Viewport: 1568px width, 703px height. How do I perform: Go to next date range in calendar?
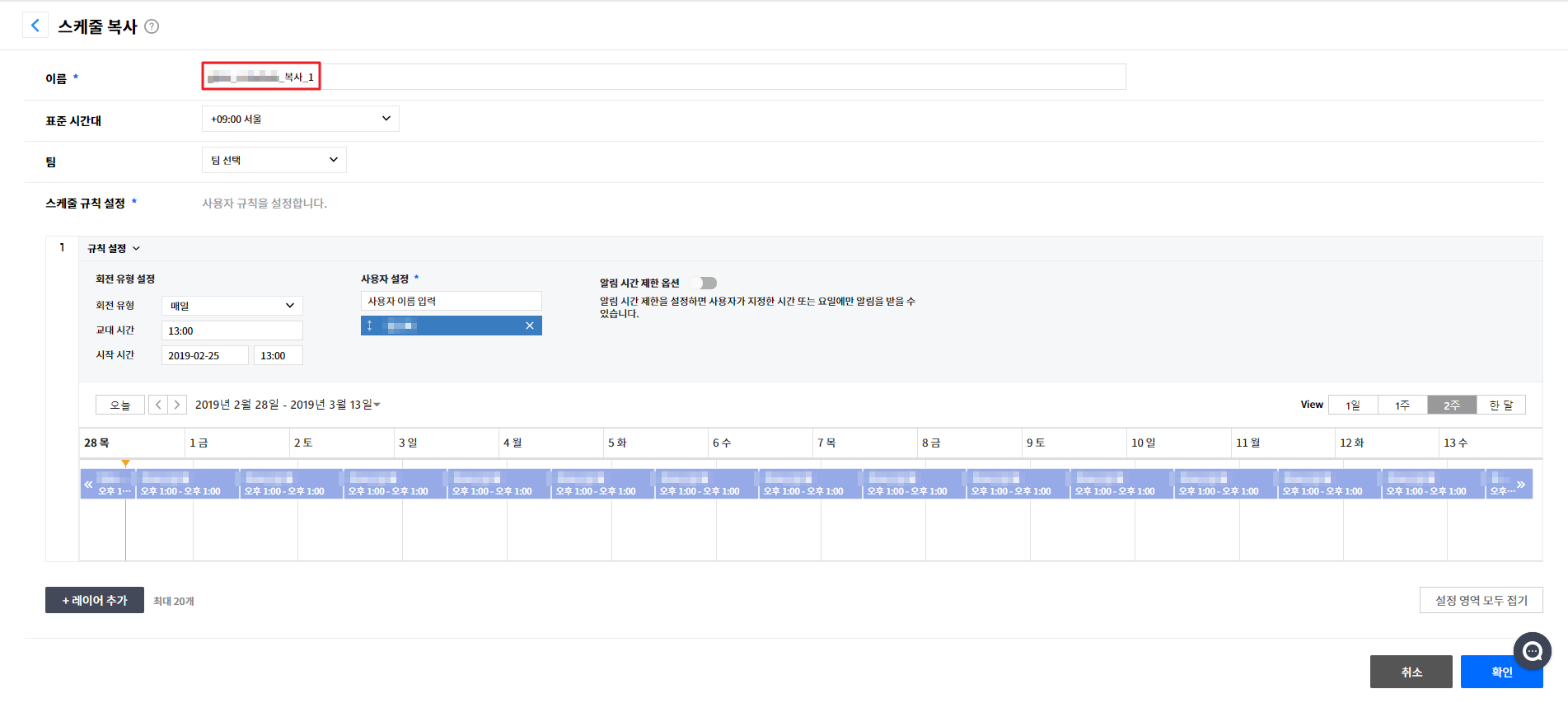pyautogui.click(x=176, y=405)
